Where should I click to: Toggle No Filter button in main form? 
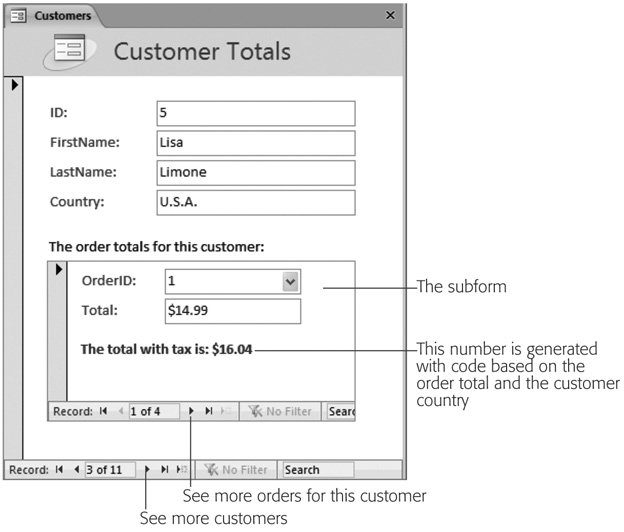click(x=236, y=470)
